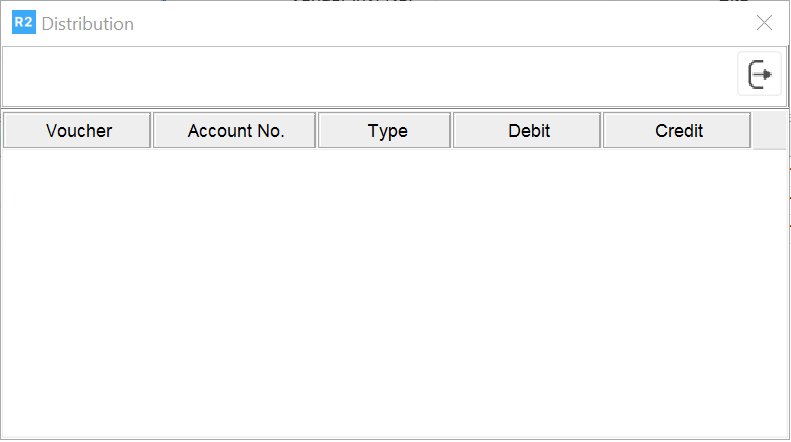Click the exit door arrow icon
Viewport: 791px width, 442px height.
tap(759, 75)
